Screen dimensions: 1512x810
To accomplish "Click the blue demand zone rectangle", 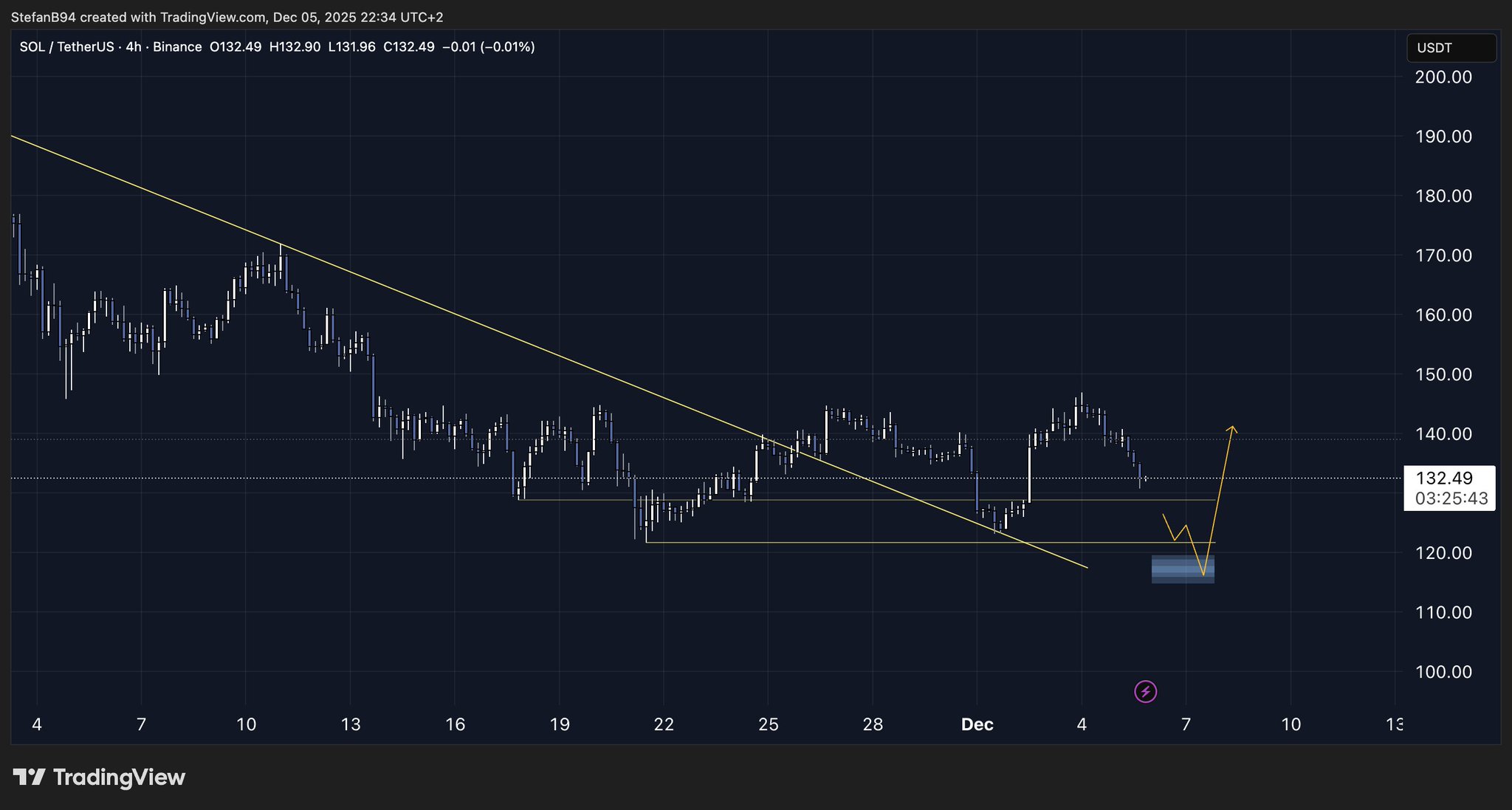I will click(x=1181, y=569).
